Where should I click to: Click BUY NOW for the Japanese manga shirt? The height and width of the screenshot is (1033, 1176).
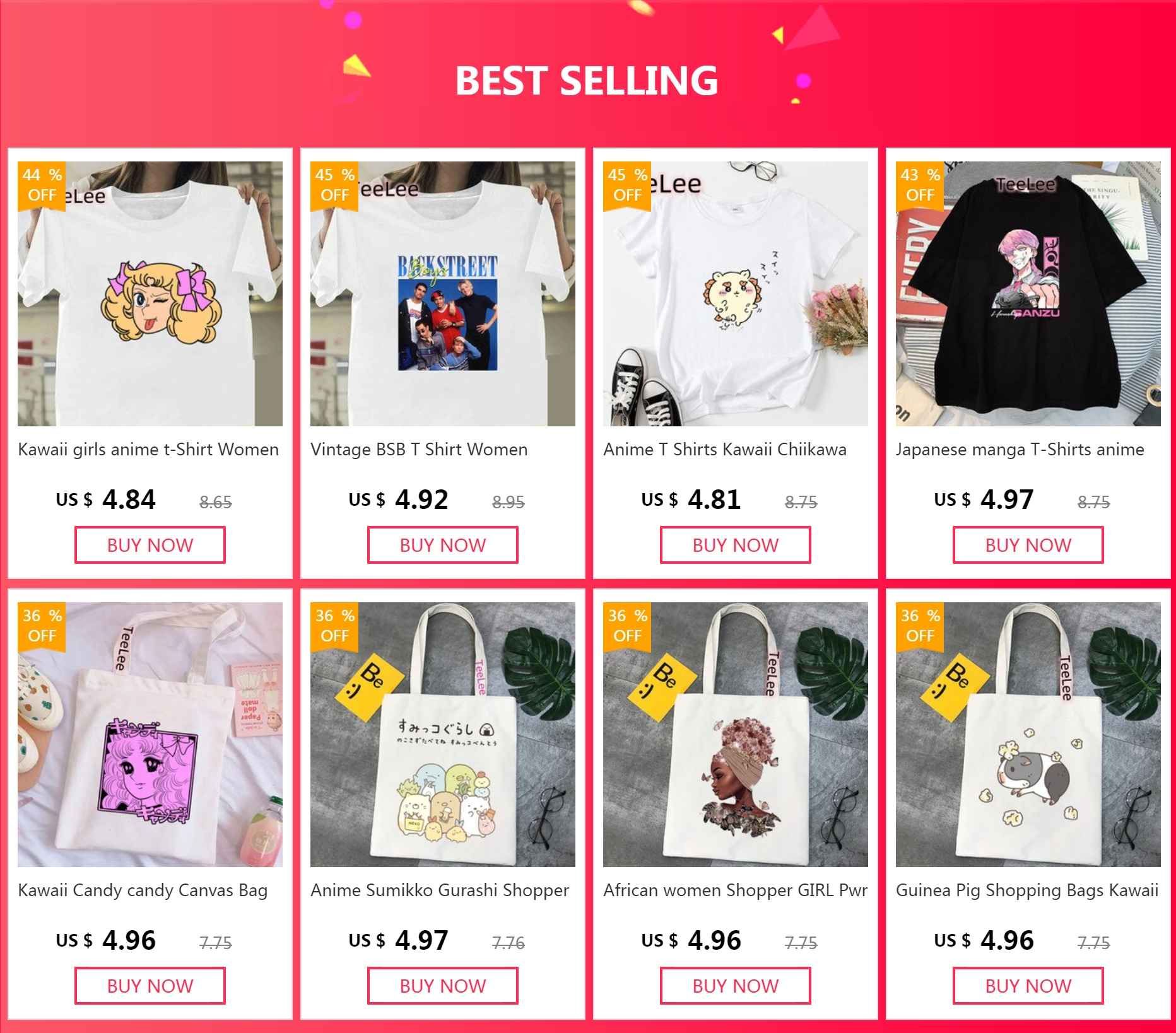[1028, 545]
